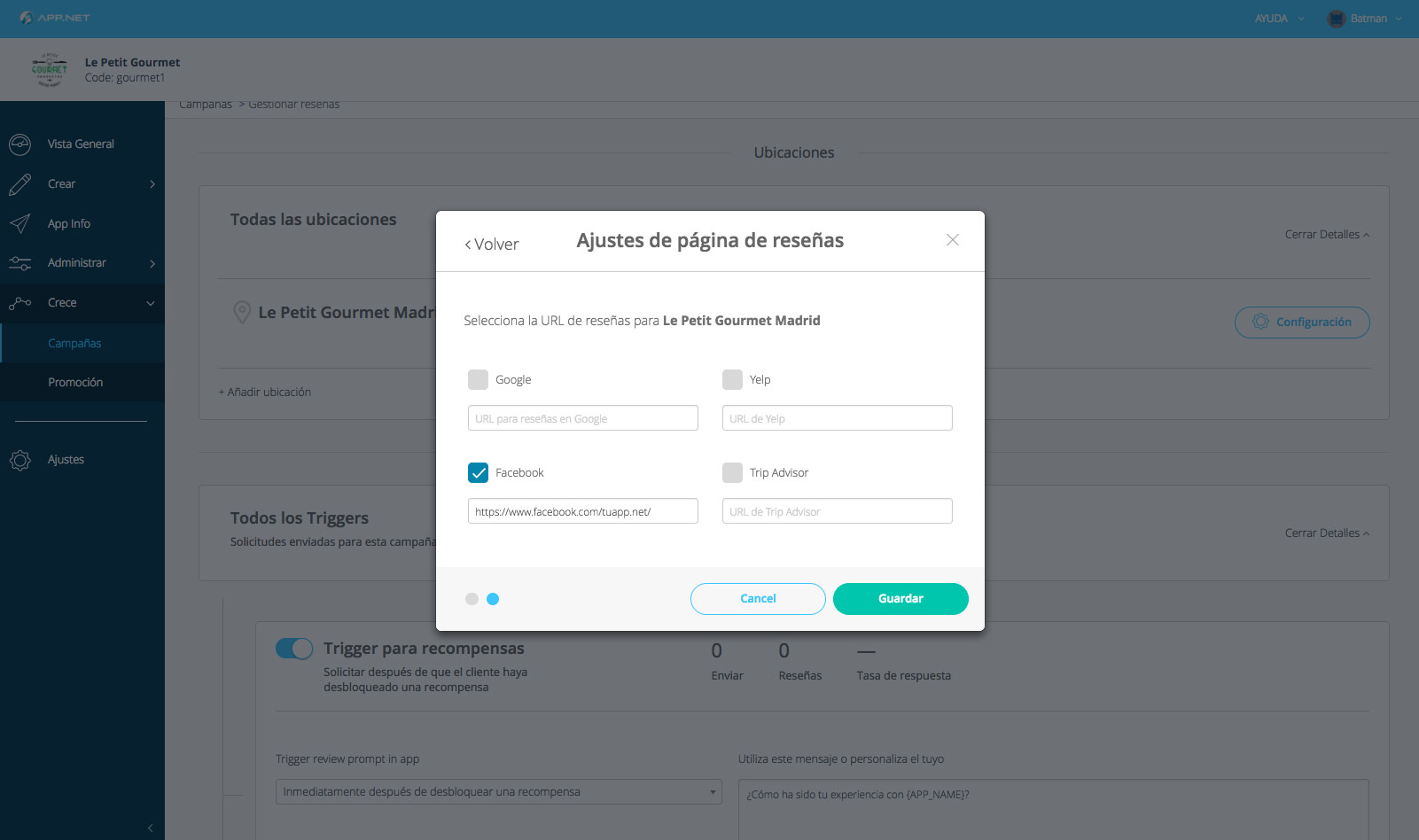The height and width of the screenshot is (840, 1419).
Task: Select Campañas in the sidebar
Action: coord(74,343)
